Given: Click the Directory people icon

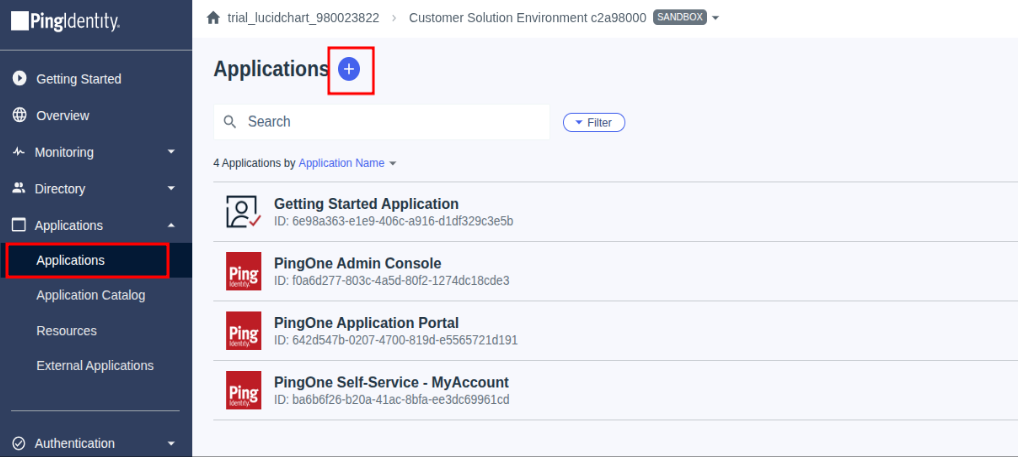Looking at the screenshot, I should coord(19,188).
